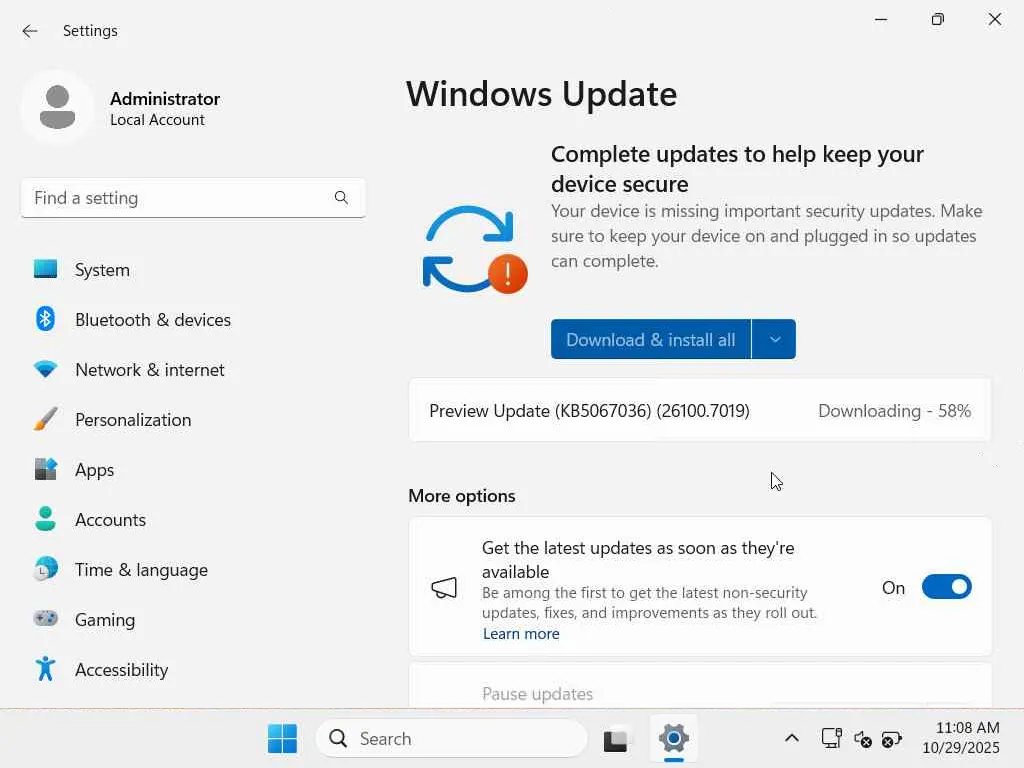Open the Windows Start menu

tap(282, 739)
